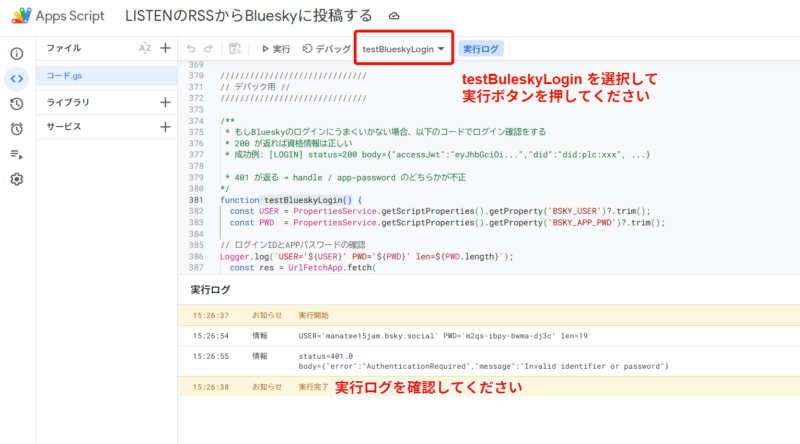This screenshot has width=800, height=444.
Task: Toggle the 実行ログ execution log button
Action: tap(481, 49)
